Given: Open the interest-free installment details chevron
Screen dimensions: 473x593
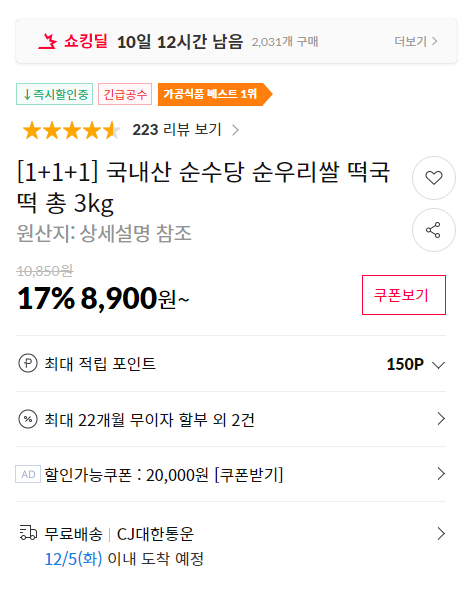Looking at the screenshot, I should coord(441,419).
